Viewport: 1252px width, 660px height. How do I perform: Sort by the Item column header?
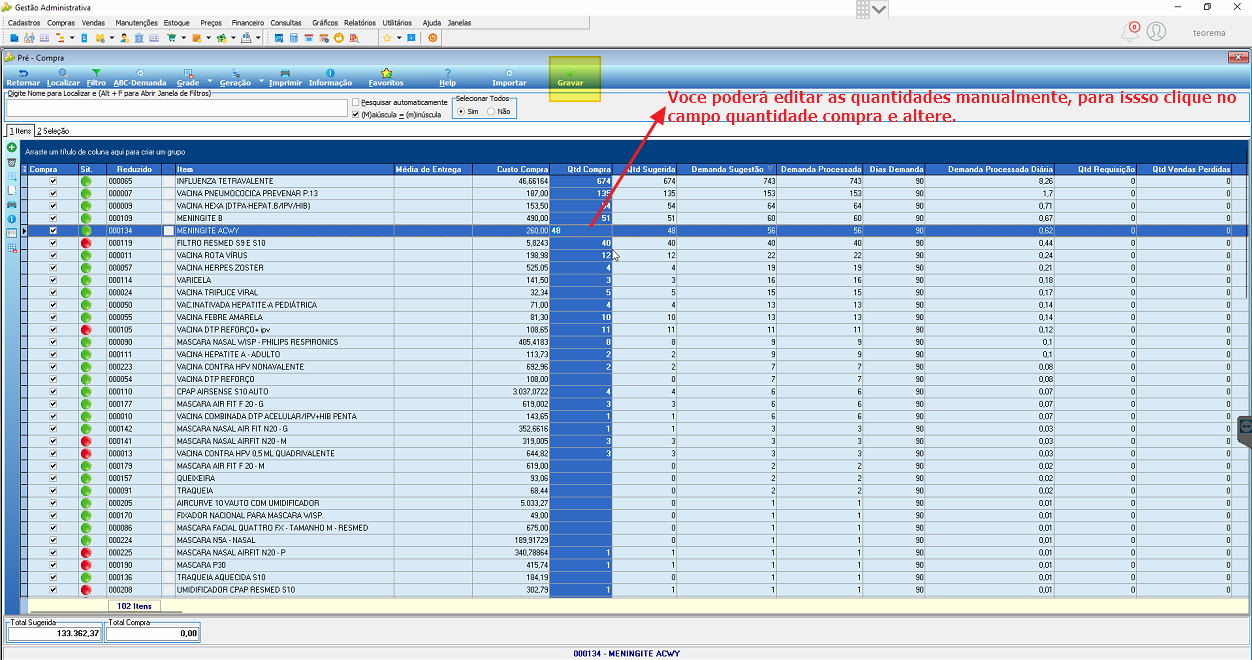coord(283,169)
